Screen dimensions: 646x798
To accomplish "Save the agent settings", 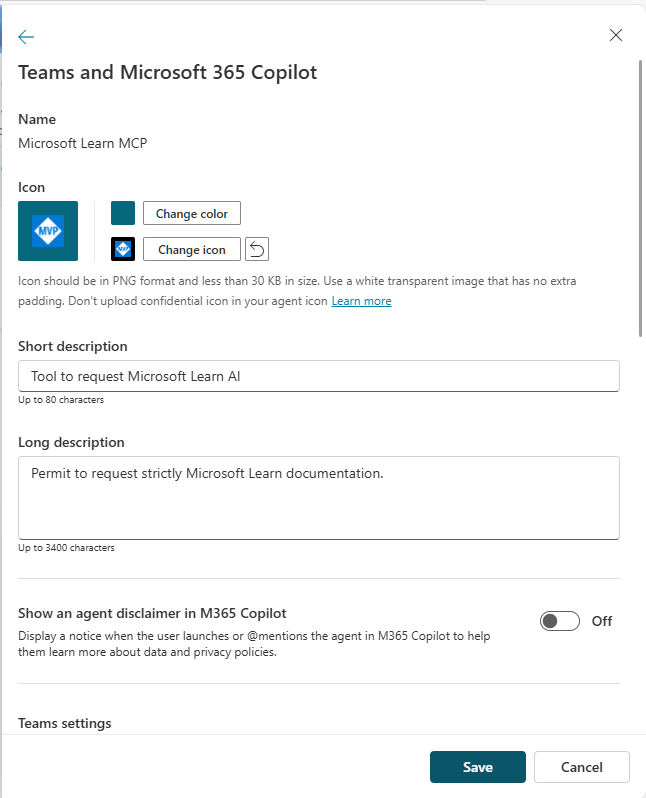I will (477, 767).
